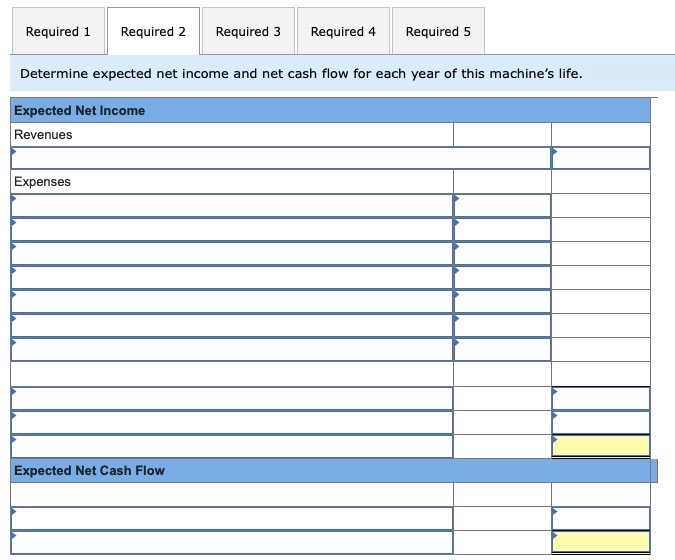Switch to the Required 1 tab
This screenshot has height=560, width=675.
[x=58, y=31]
